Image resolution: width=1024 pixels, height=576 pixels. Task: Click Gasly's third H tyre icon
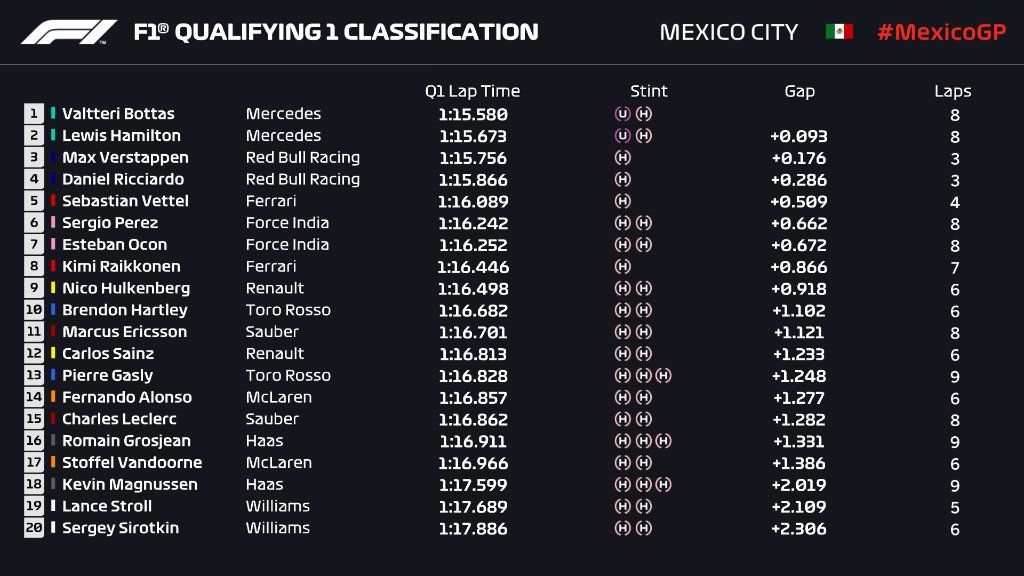tap(664, 376)
